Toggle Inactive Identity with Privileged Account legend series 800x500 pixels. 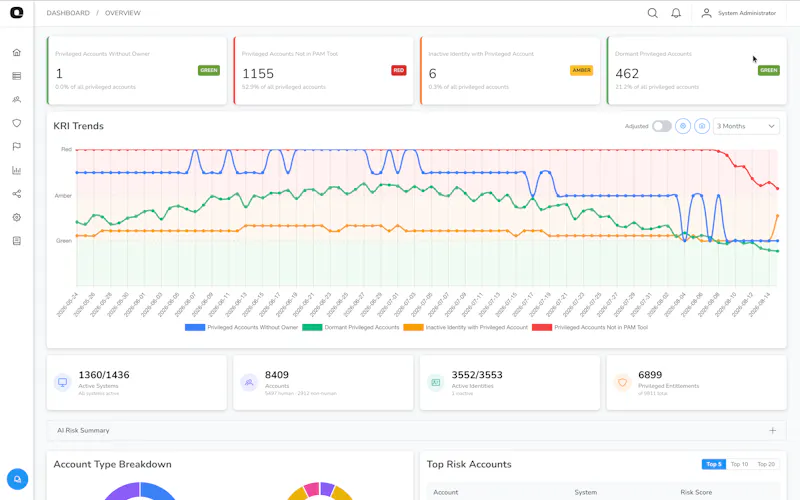click(x=465, y=328)
